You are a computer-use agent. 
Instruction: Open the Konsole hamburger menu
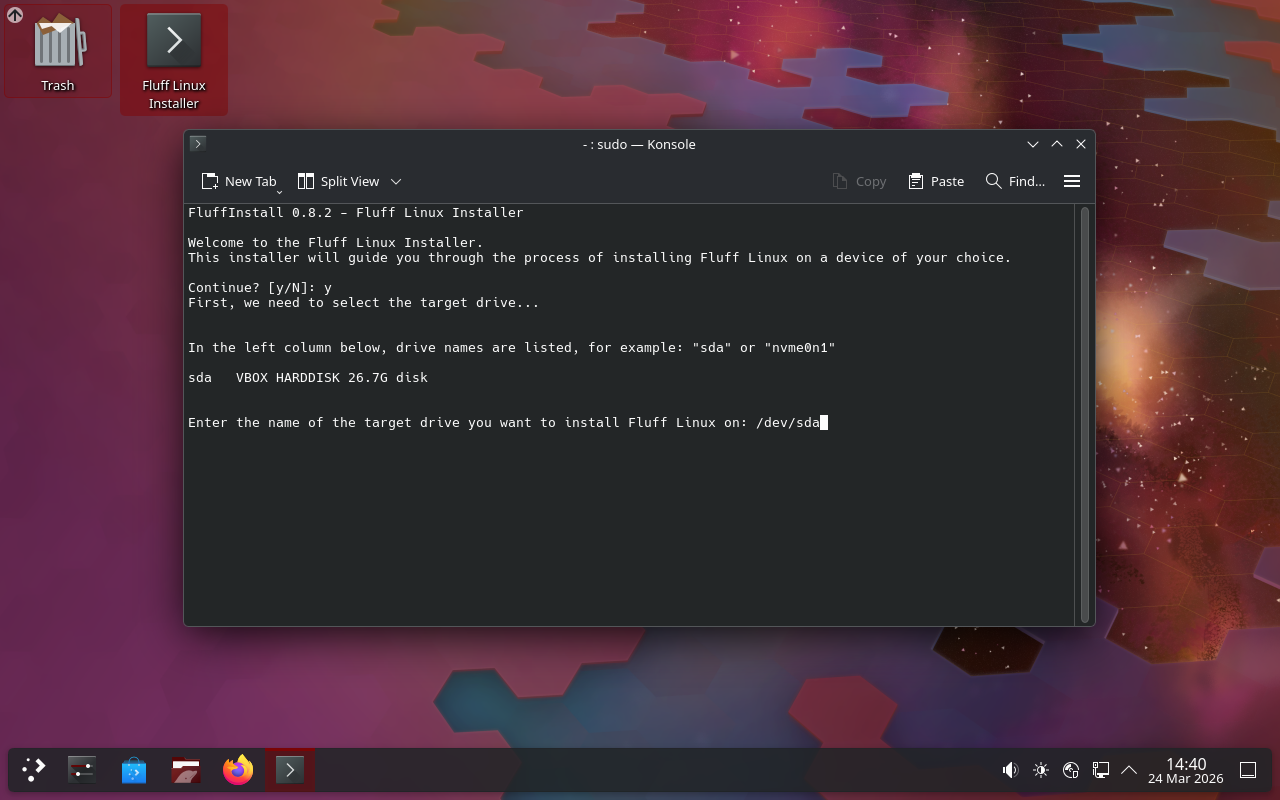[x=1072, y=181]
